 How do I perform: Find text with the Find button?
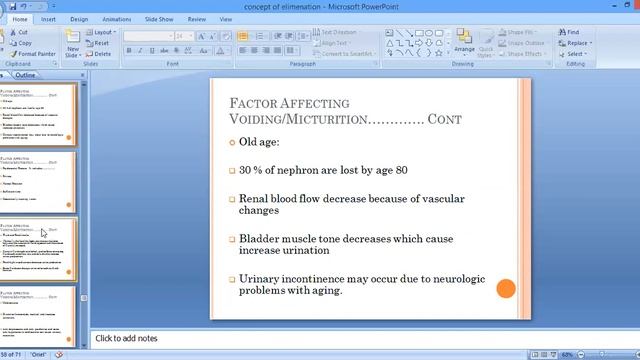tap(569, 32)
